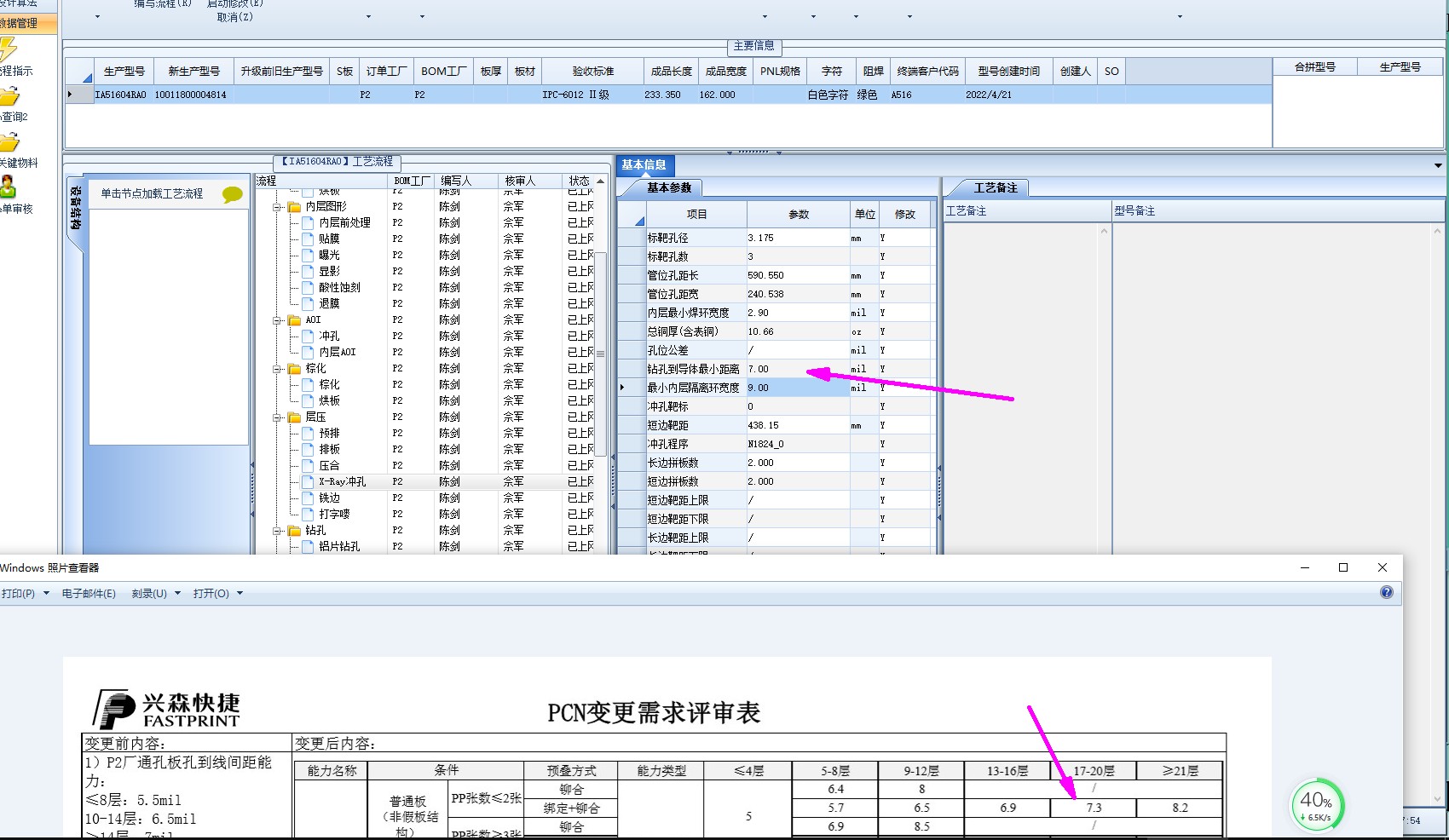Screen dimensions: 1449x840
Task: Open the lightning 程指示 sidebar icon
Action: point(8,50)
